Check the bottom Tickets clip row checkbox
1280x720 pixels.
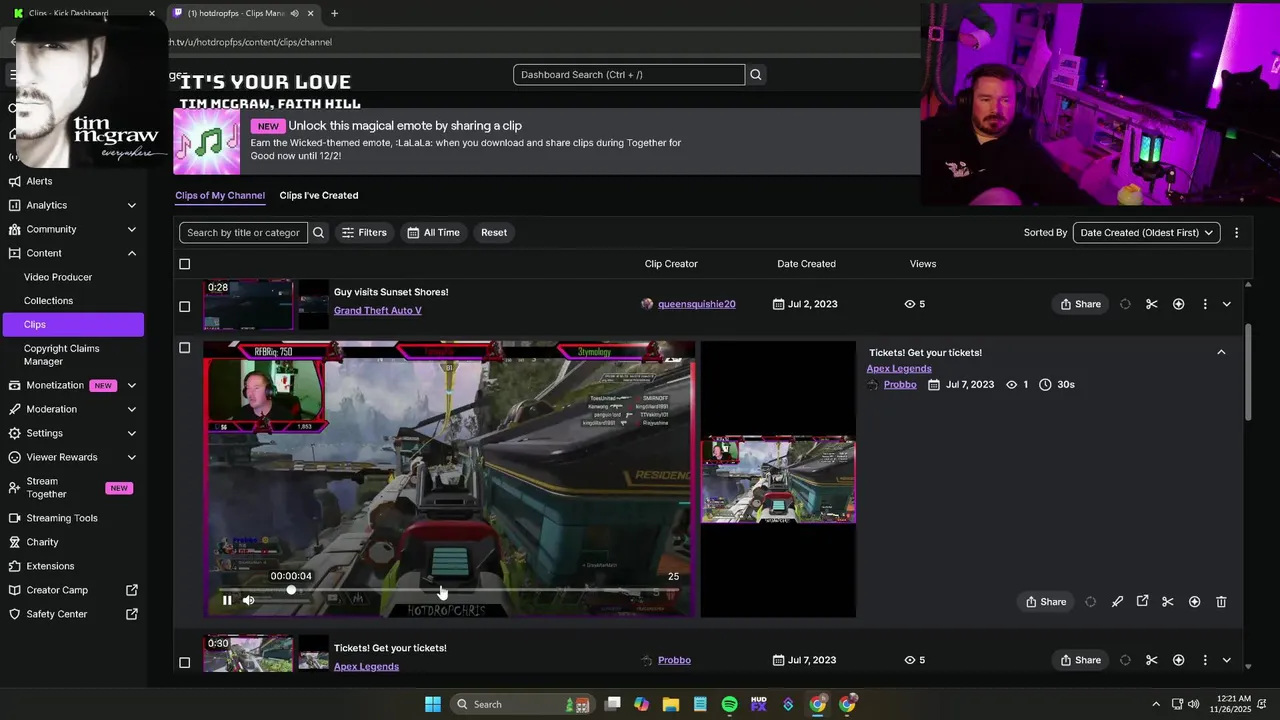click(184, 662)
